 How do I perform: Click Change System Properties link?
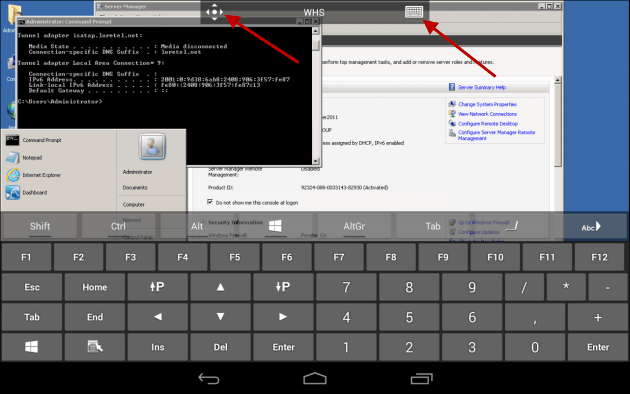point(487,104)
